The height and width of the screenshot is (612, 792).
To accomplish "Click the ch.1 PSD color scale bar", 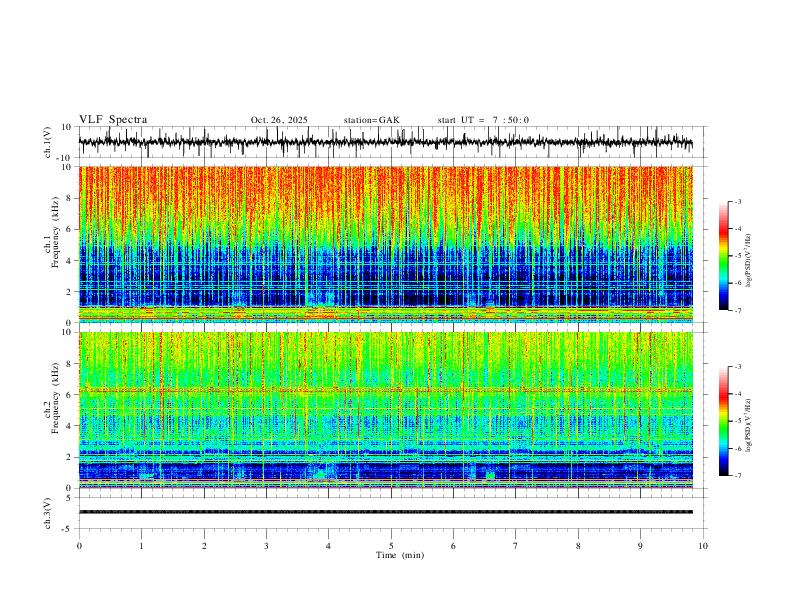I will (x=723, y=256).
